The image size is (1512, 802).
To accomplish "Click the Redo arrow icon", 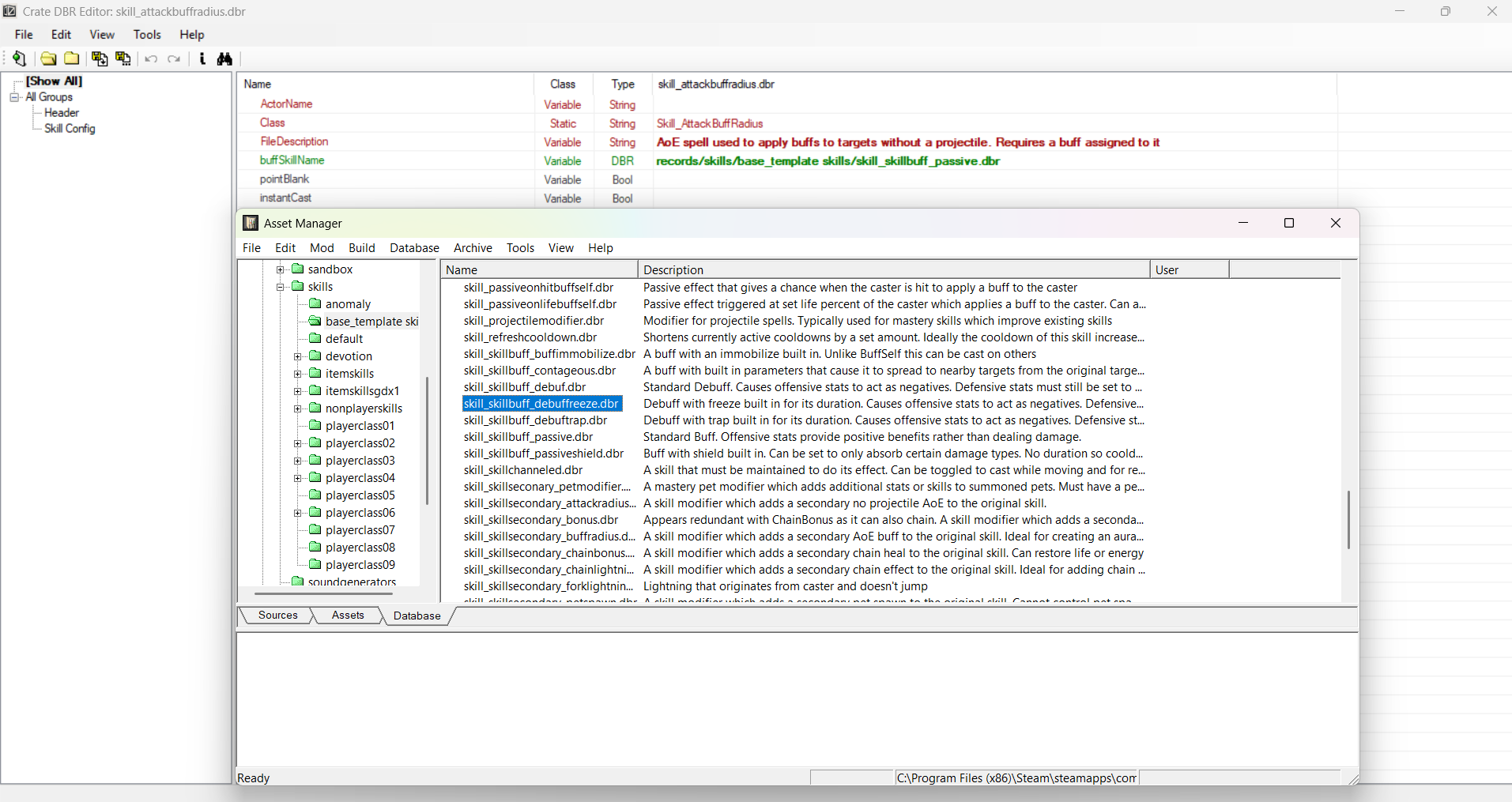I will (175, 58).
